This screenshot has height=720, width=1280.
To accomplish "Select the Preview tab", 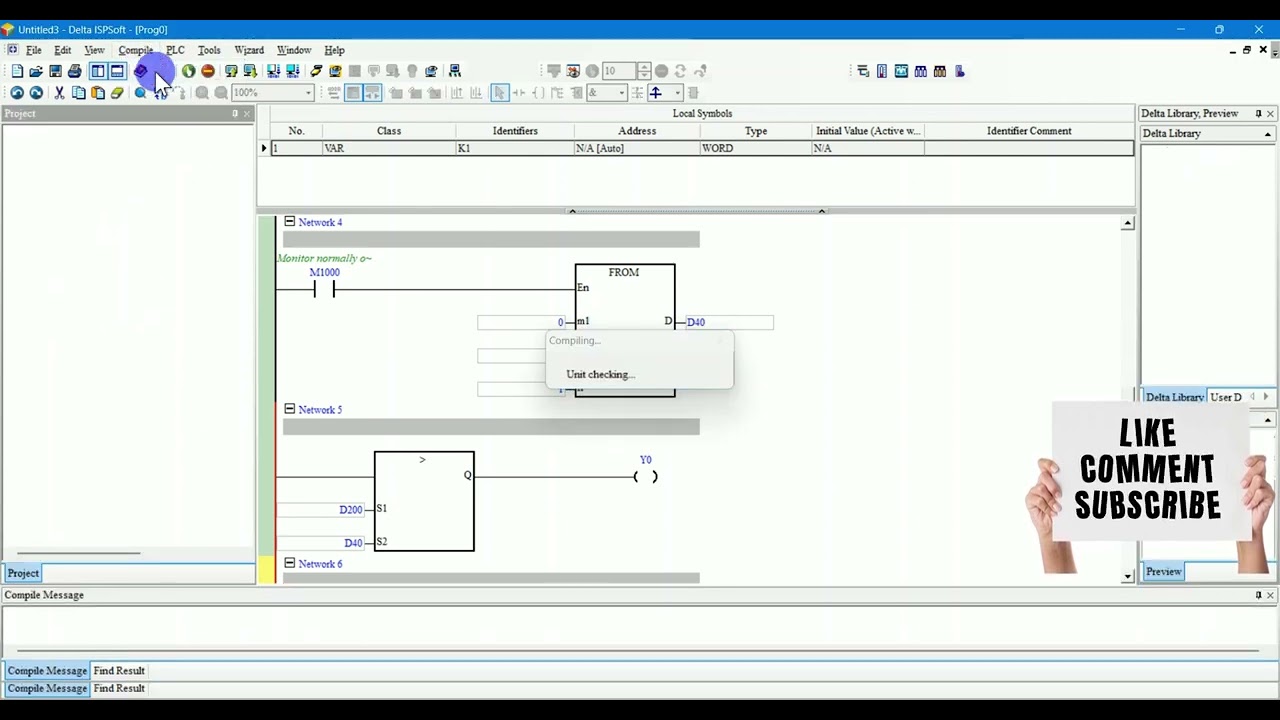I will point(1164,572).
